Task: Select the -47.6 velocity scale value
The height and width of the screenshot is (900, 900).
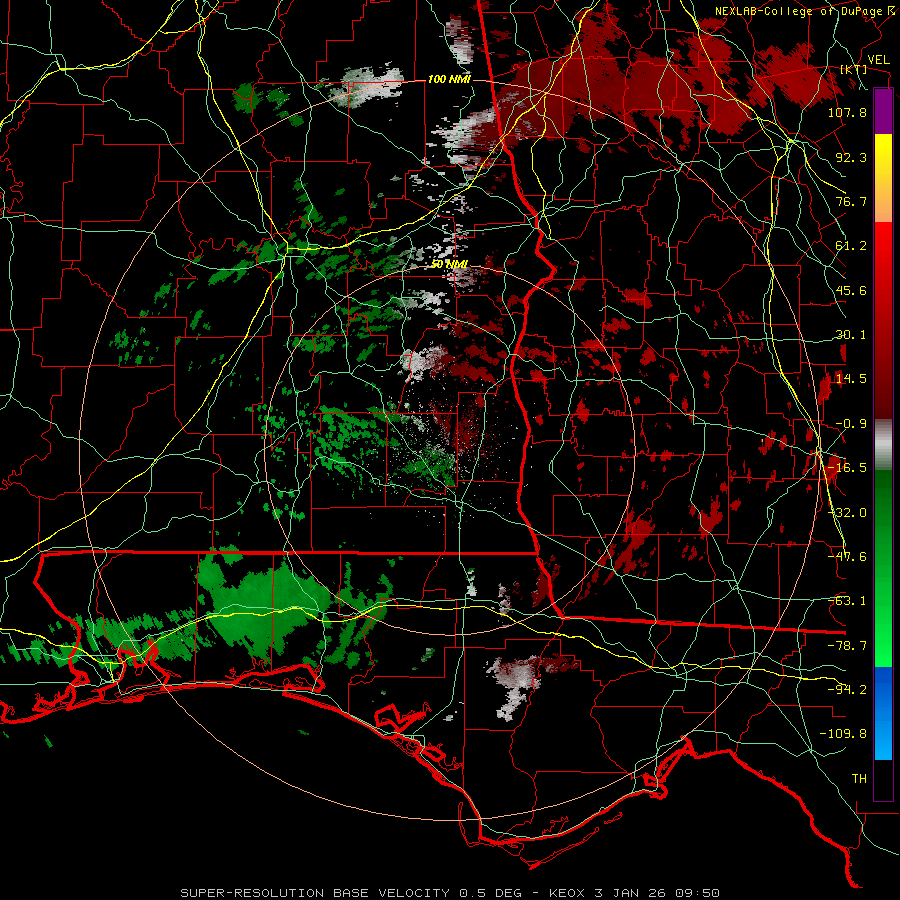Action: (x=847, y=557)
